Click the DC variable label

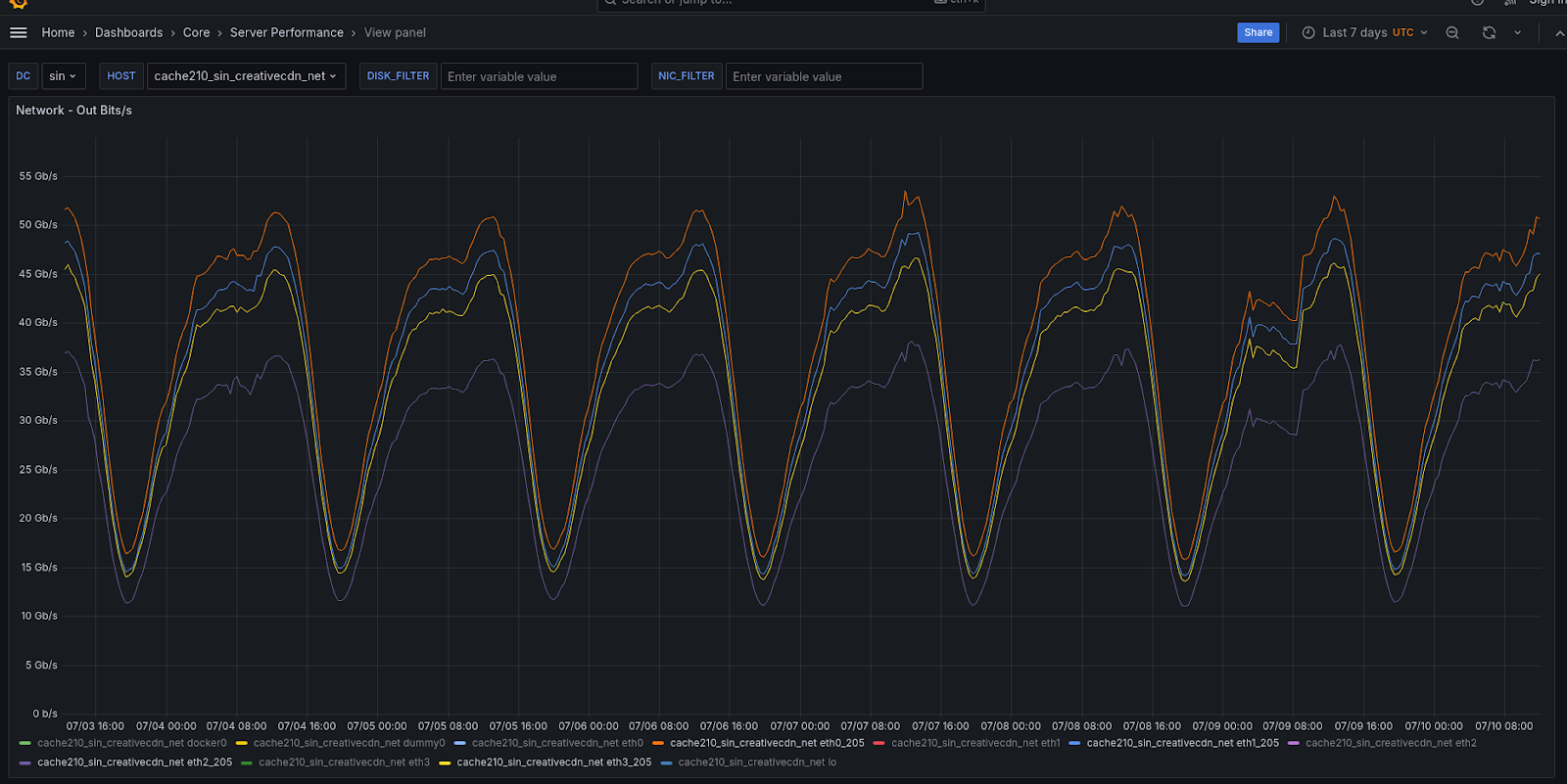pyautogui.click(x=24, y=76)
